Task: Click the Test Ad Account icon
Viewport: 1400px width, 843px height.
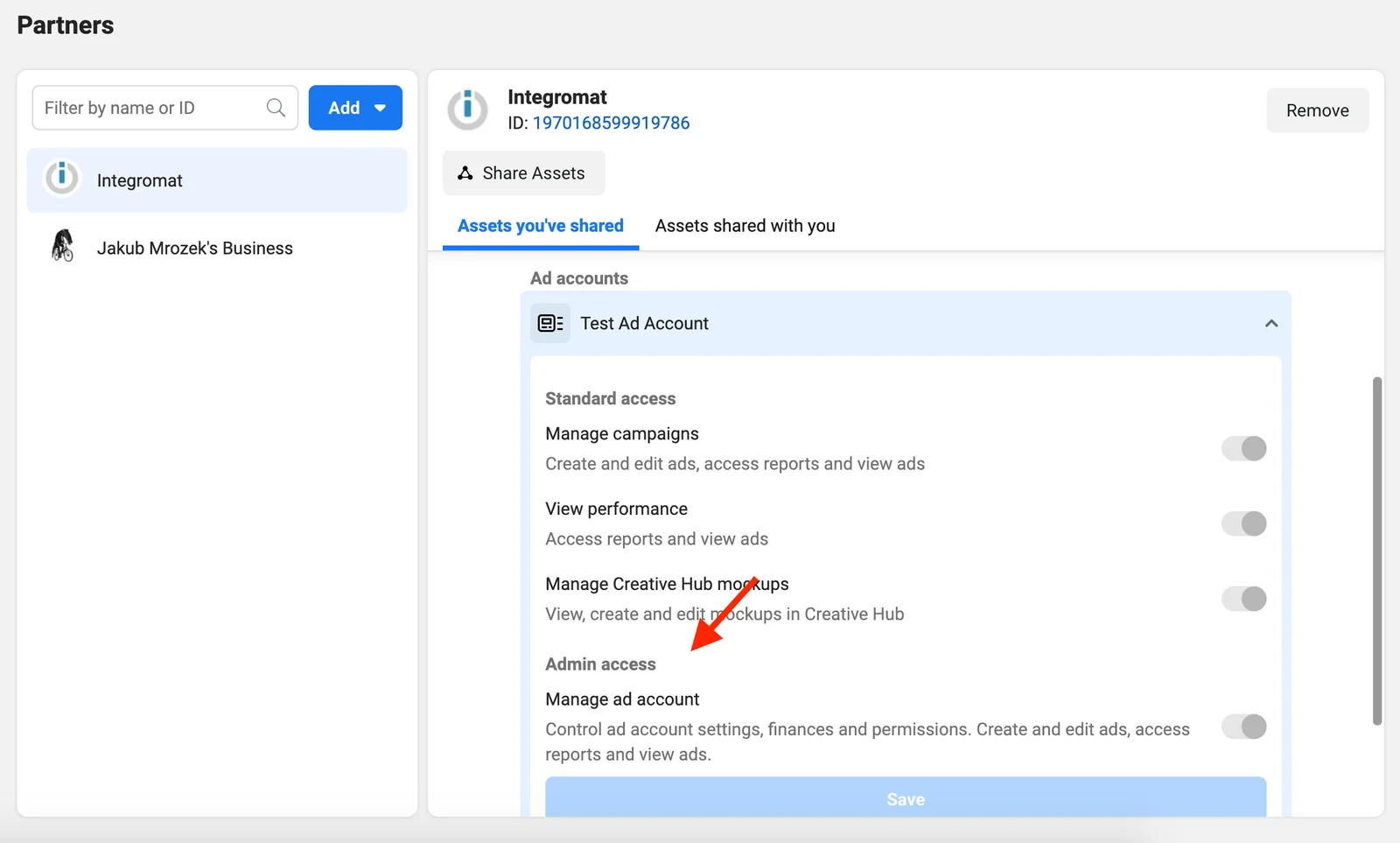Action: click(x=550, y=323)
